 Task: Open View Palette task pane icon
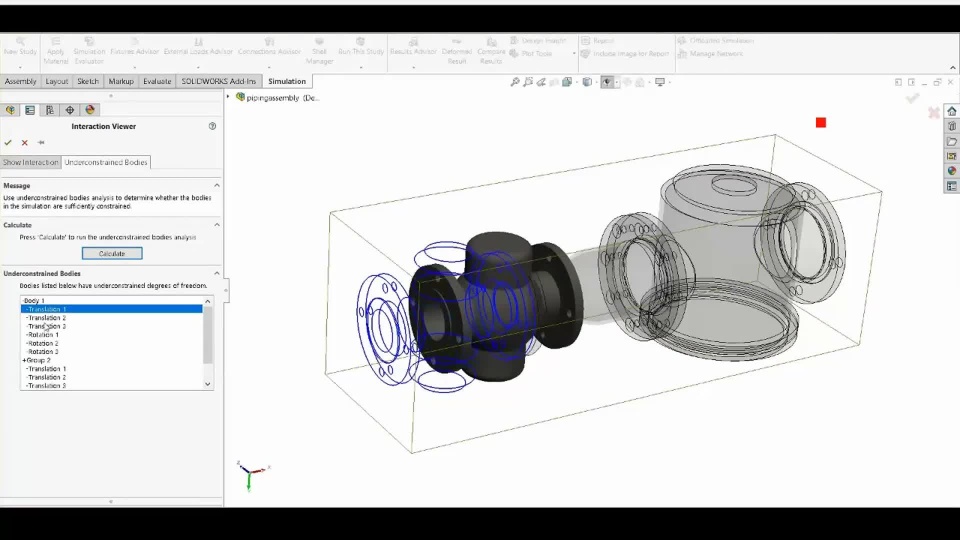pyautogui.click(x=951, y=156)
